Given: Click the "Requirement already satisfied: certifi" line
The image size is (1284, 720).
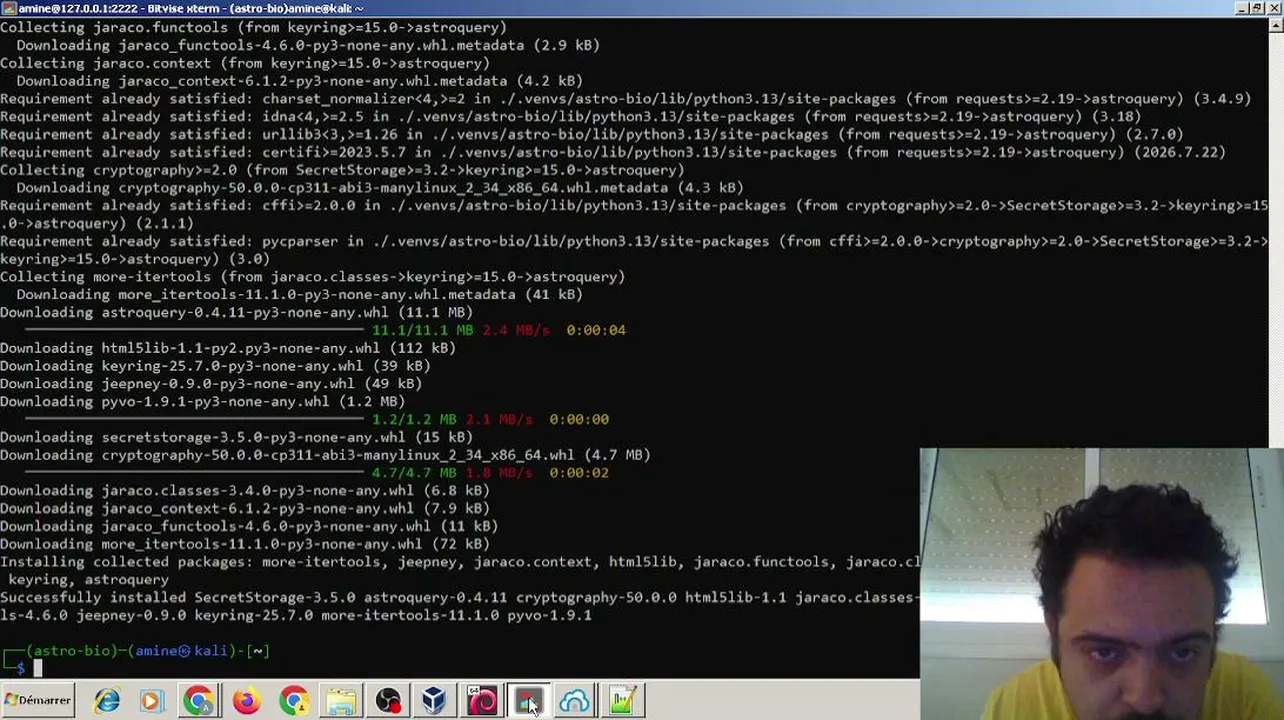Looking at the screenshot, I should pyautogui.click(x=613, y=152).
